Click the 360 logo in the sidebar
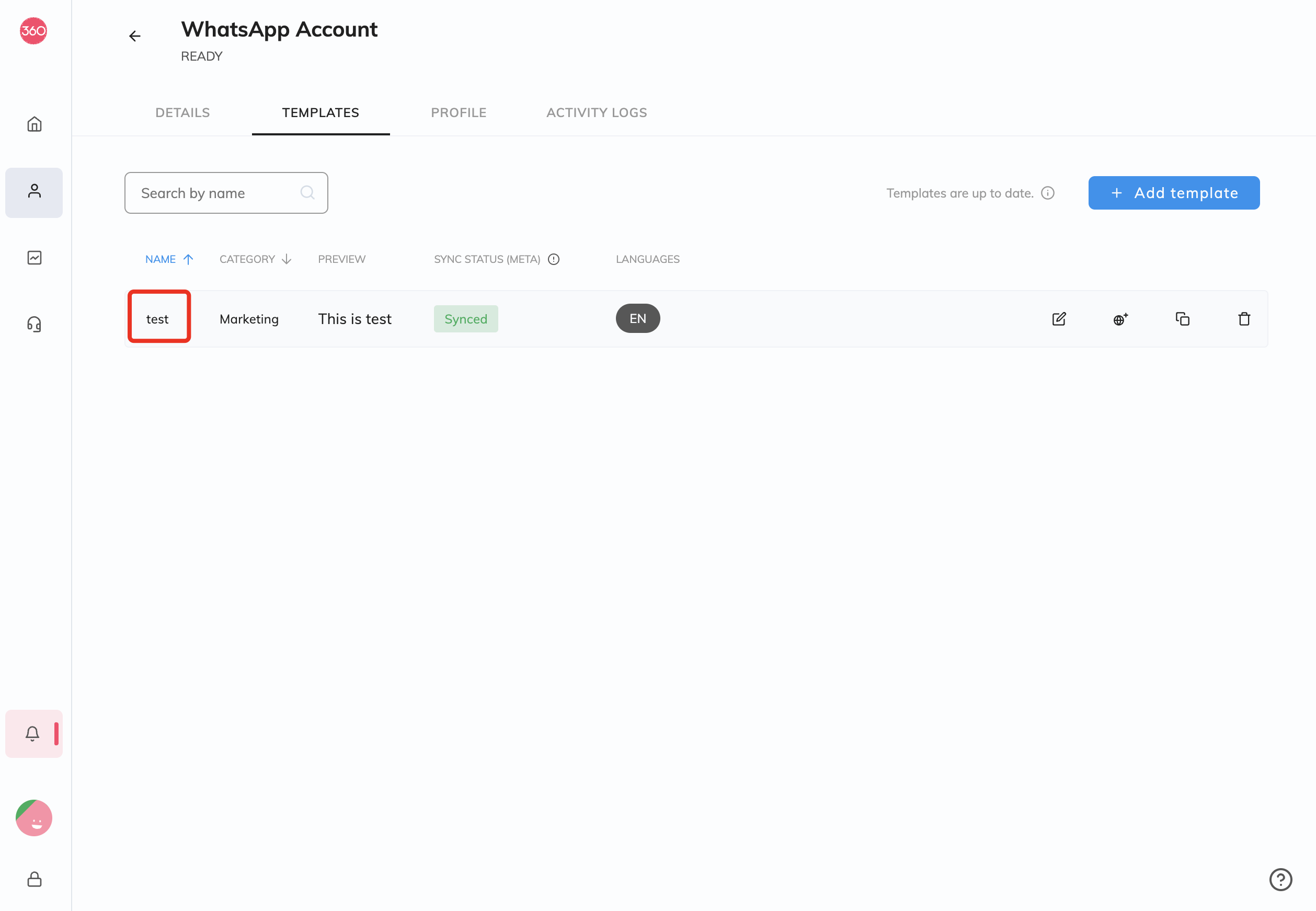 [x=33, y=31]
